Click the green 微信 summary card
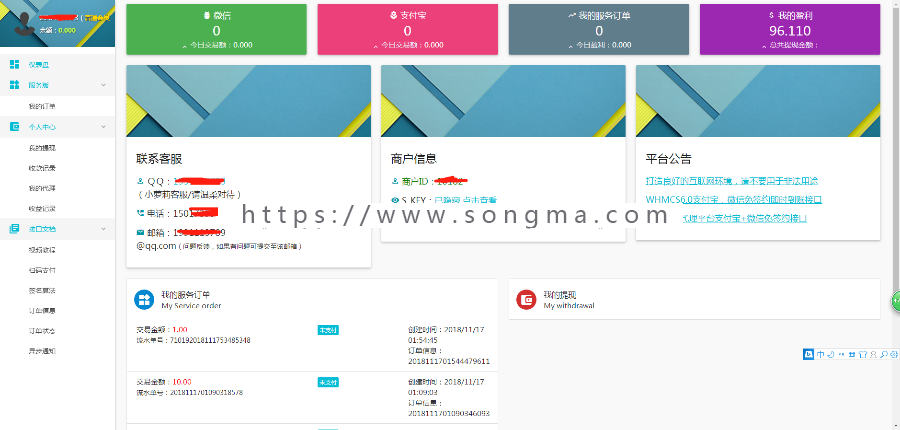This screenshot has height=430, width=900. 216,29
